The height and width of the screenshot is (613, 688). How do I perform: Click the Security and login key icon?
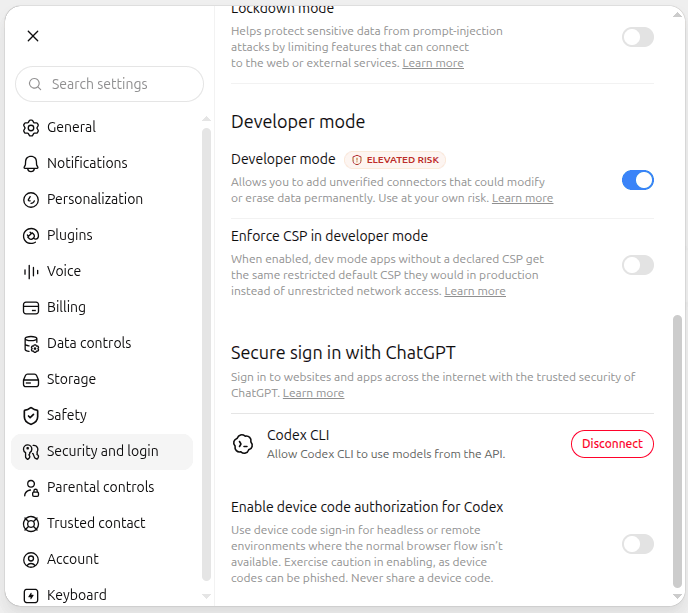pos(31,452)
